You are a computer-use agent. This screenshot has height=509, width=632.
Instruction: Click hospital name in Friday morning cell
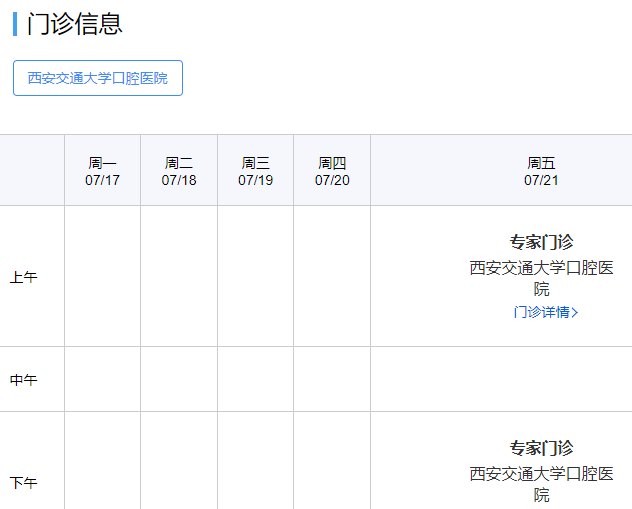(x=541, y=277)
